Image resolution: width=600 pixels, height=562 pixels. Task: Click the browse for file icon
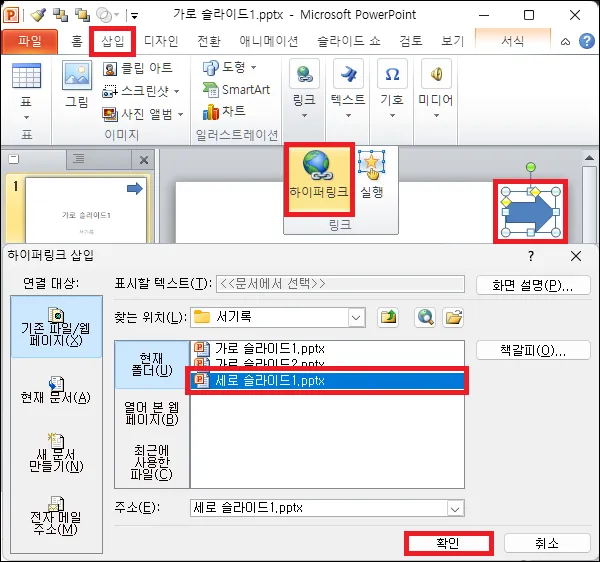click(453, 318)
